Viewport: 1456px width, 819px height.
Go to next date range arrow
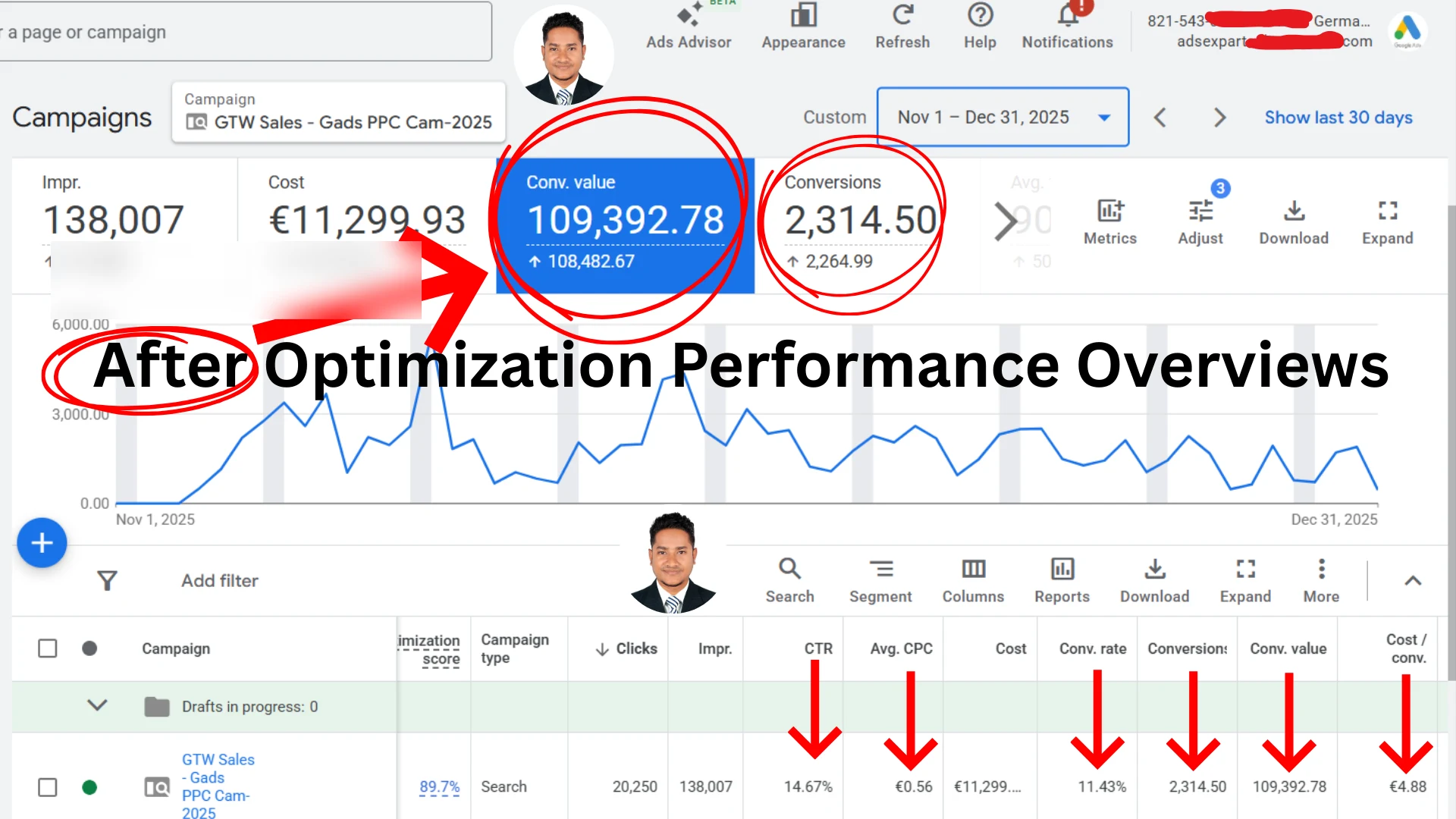pos(1219,118)
